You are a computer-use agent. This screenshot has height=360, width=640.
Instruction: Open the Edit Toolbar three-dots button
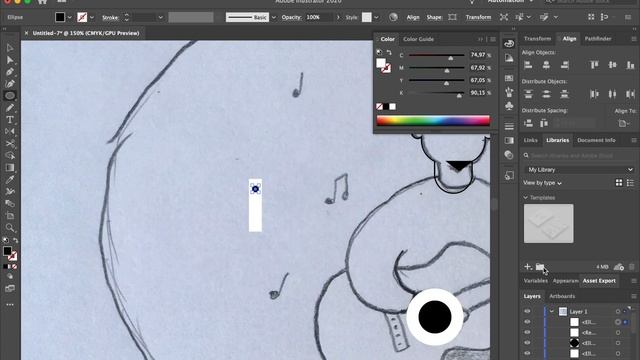click(x=10, y=304)
